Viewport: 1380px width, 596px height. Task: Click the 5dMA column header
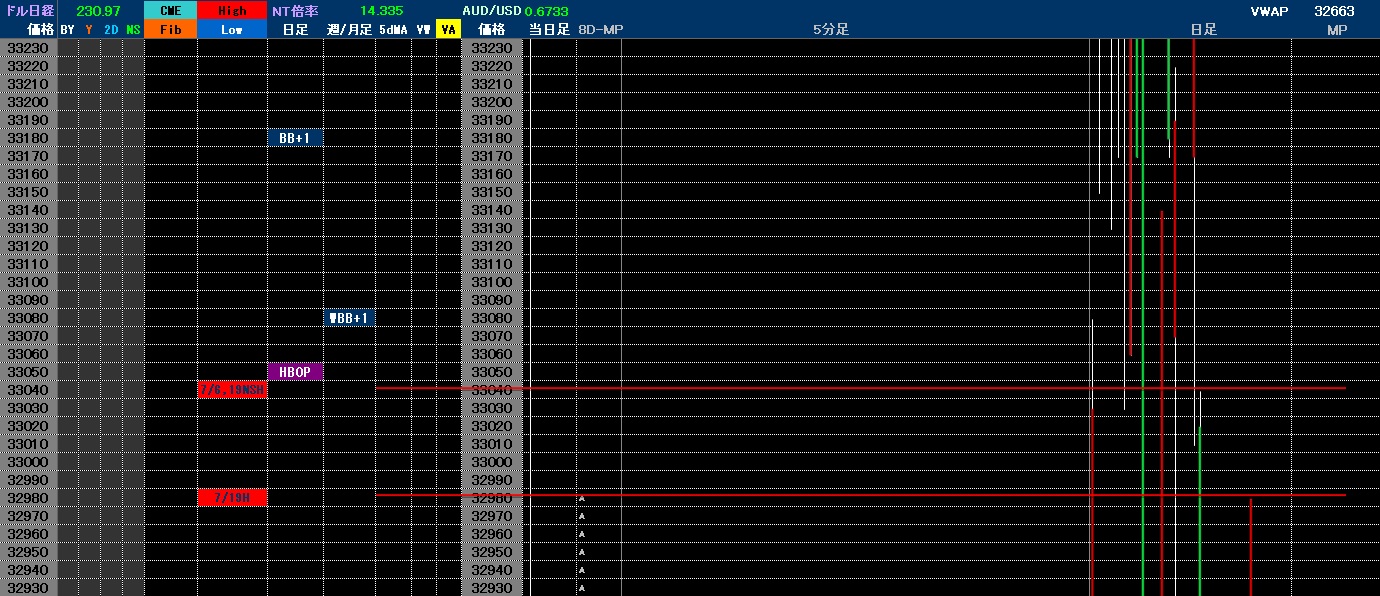pos(393,30)
